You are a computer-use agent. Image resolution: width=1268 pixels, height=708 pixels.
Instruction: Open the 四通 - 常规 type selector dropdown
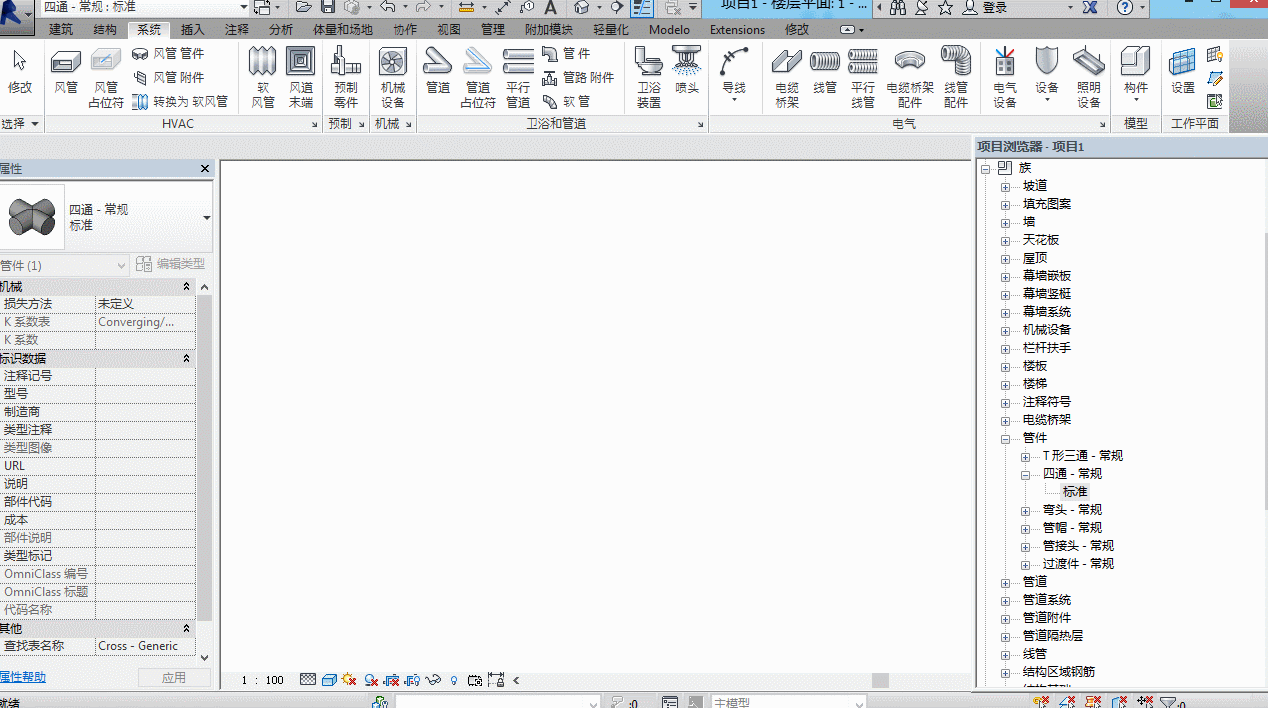(x=207, y=217)
